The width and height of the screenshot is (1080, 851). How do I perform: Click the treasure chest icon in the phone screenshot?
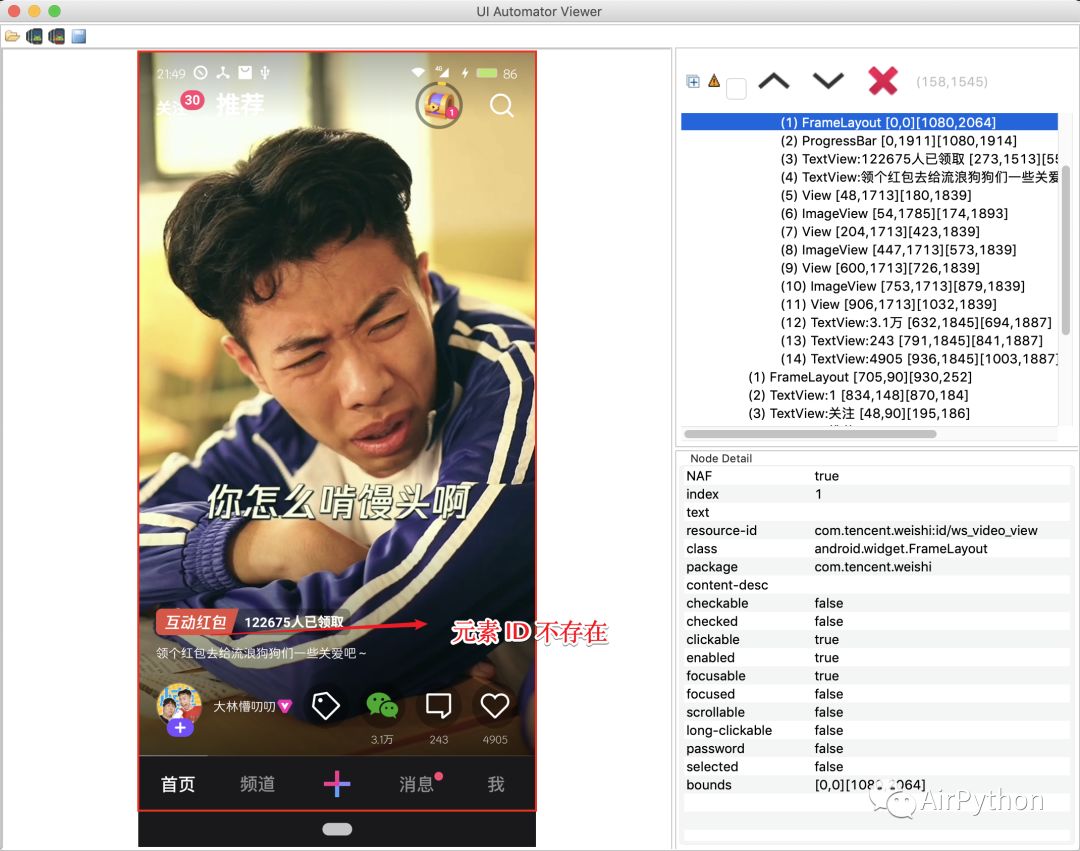(439, 105)
